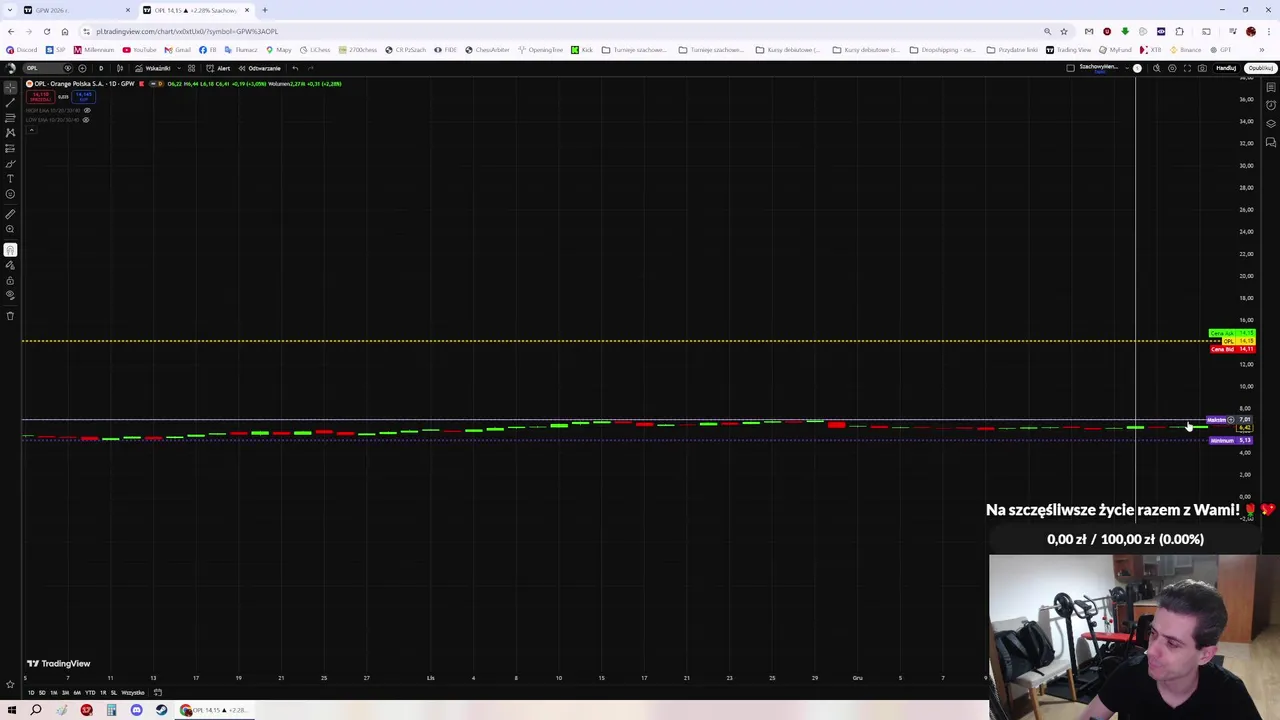
Task: Click the Wskaźniki indicators button
Action: click(x=153, y=68)
